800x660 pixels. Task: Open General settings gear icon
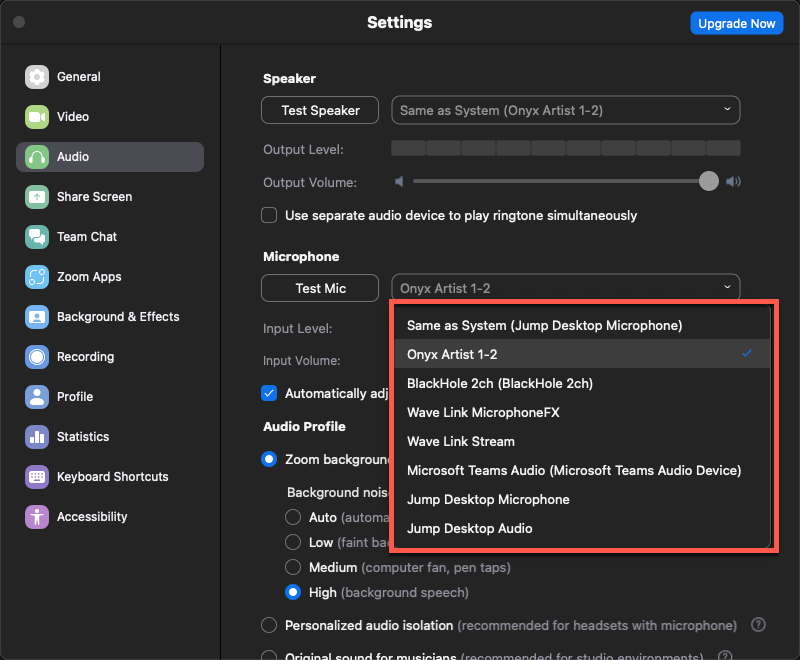pyautogui.click(x=37, y=77)
